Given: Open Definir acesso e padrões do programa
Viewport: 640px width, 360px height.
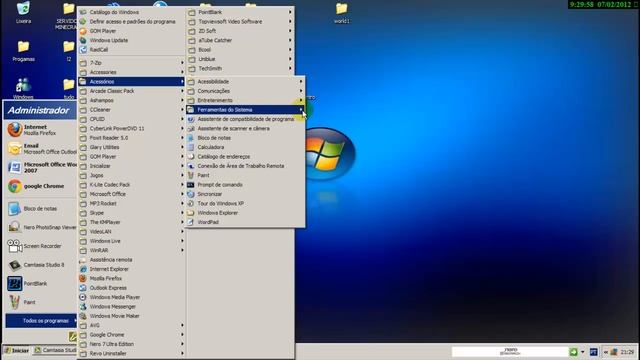Looking at the screenshot, I should click(x=131, y=22).
